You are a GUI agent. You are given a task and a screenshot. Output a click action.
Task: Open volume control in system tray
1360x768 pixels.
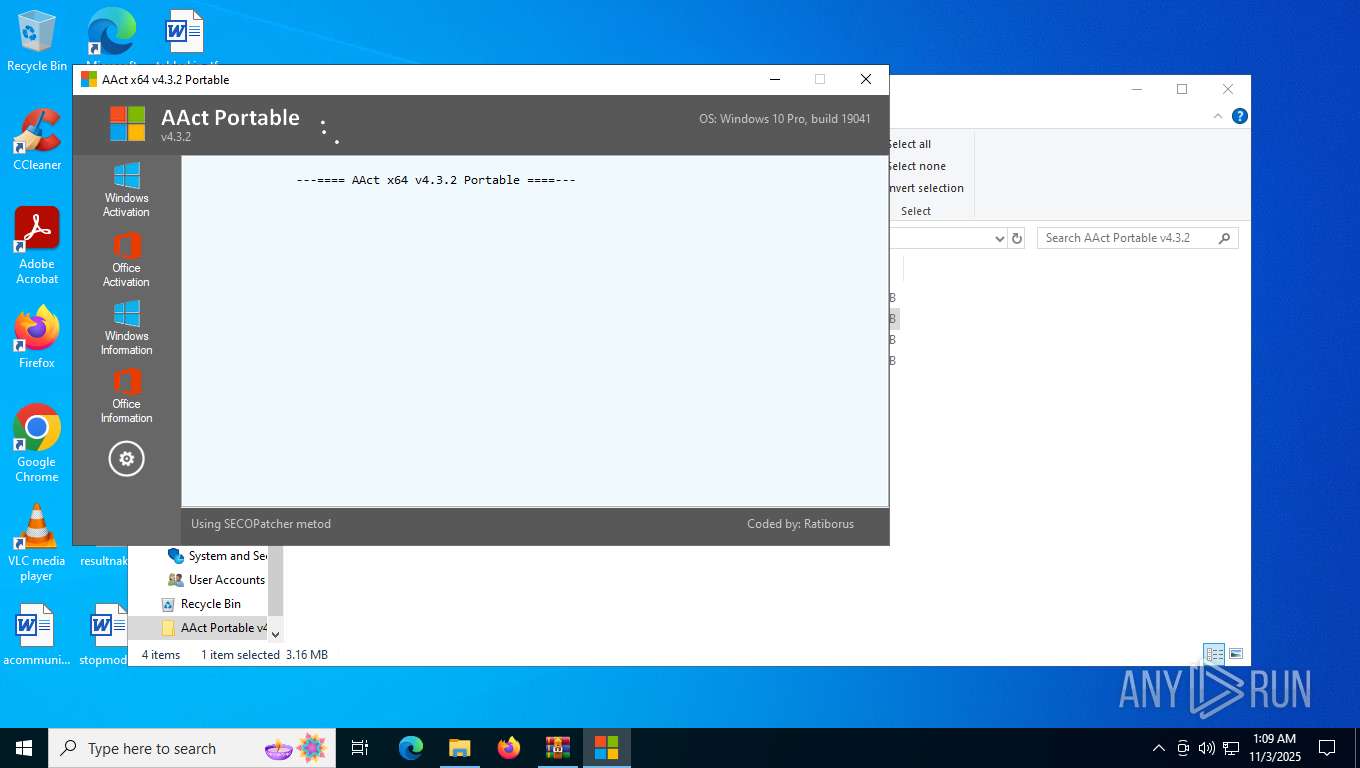click(x=1207, y=748)
